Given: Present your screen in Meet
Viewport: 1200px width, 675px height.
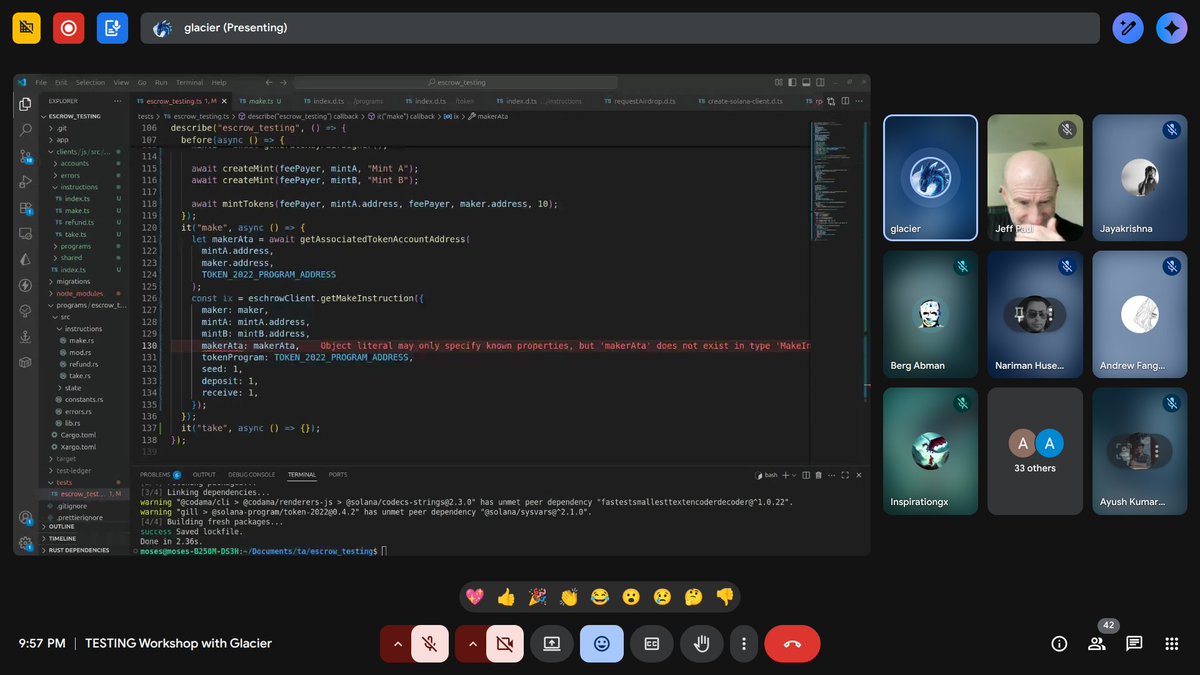Looking at the screenshot, I should (551, 644).
